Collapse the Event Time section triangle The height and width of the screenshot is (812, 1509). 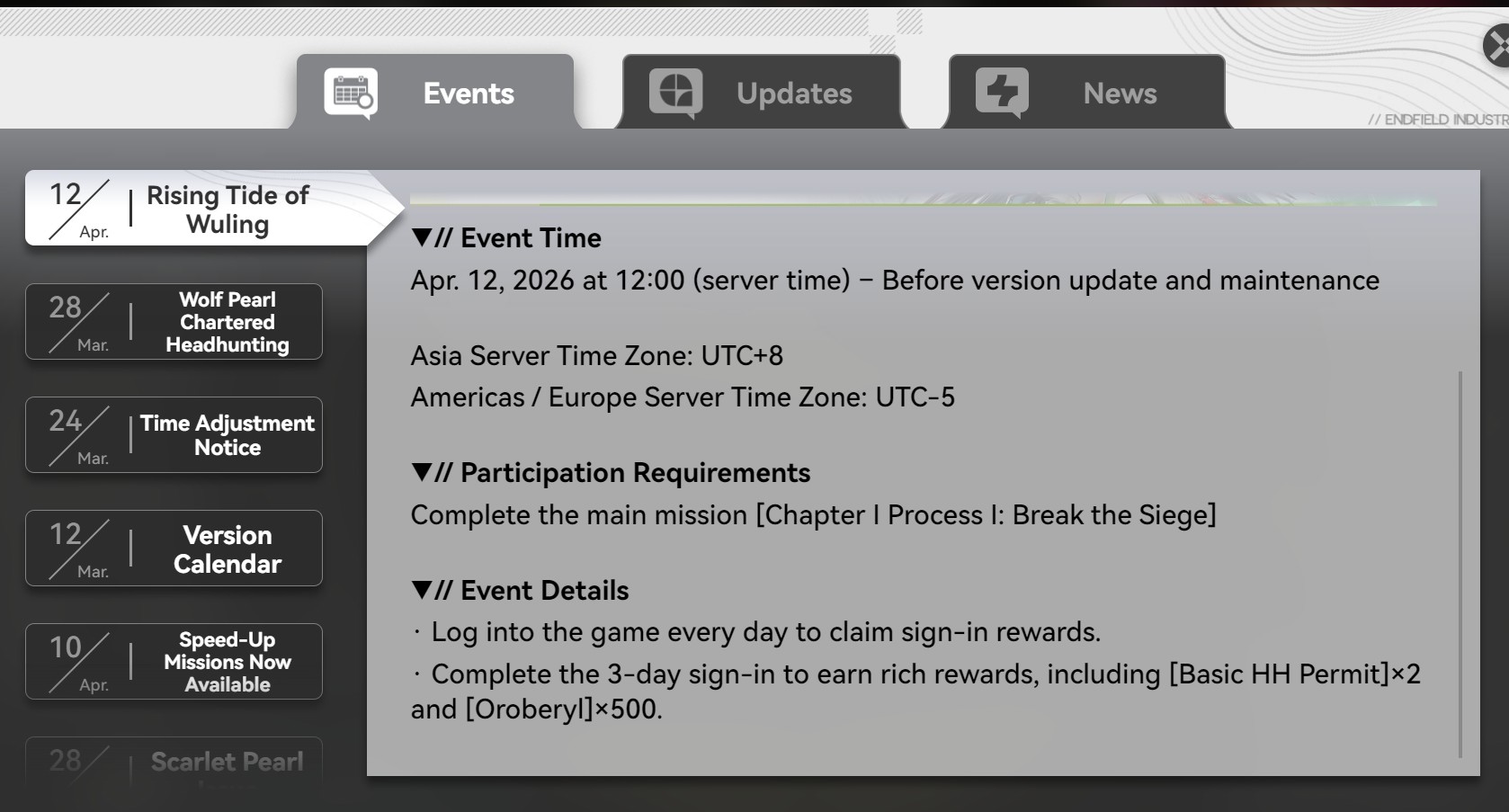coord(422,237)
